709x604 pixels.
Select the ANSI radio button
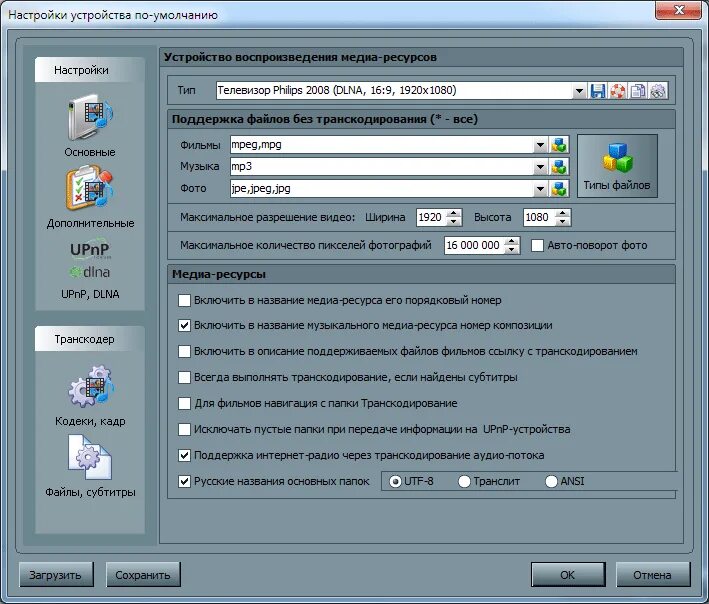551,482
